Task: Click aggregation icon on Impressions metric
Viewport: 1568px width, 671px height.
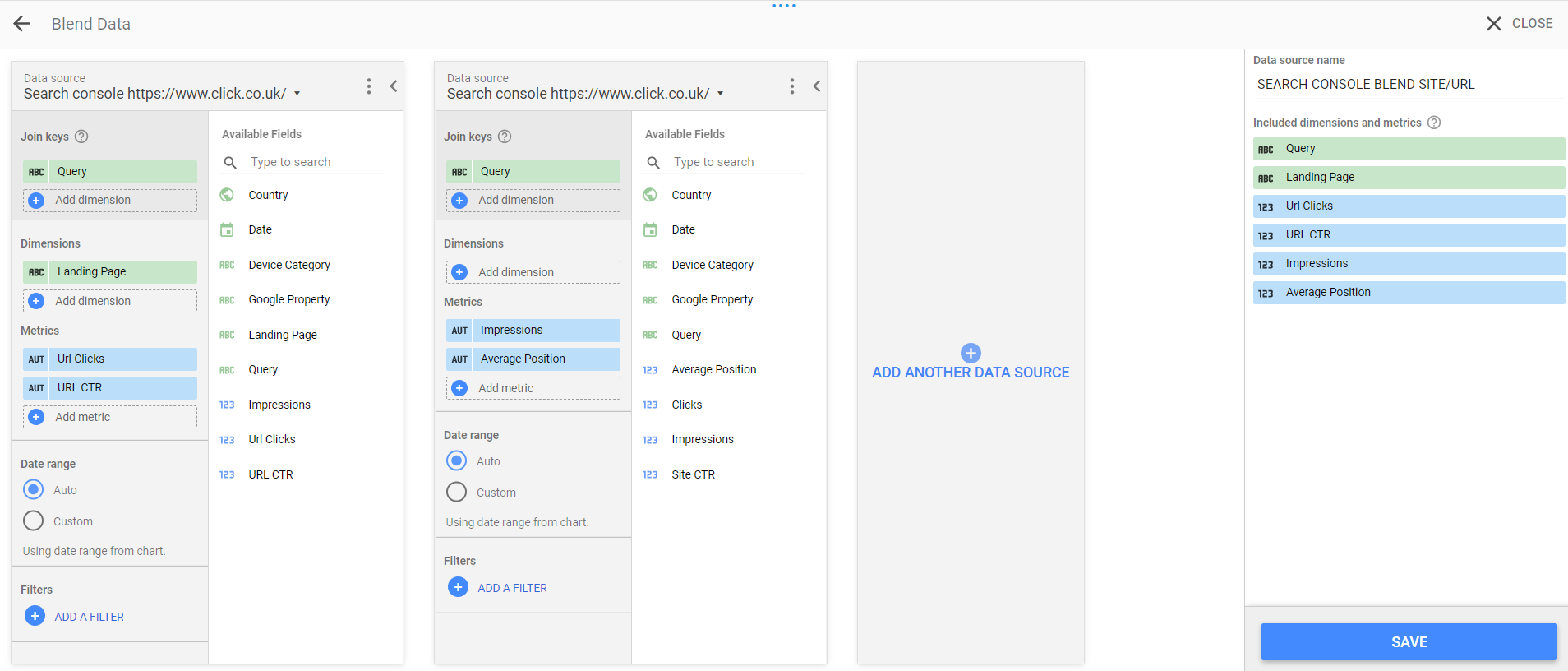Action: (x=459, y=331)
